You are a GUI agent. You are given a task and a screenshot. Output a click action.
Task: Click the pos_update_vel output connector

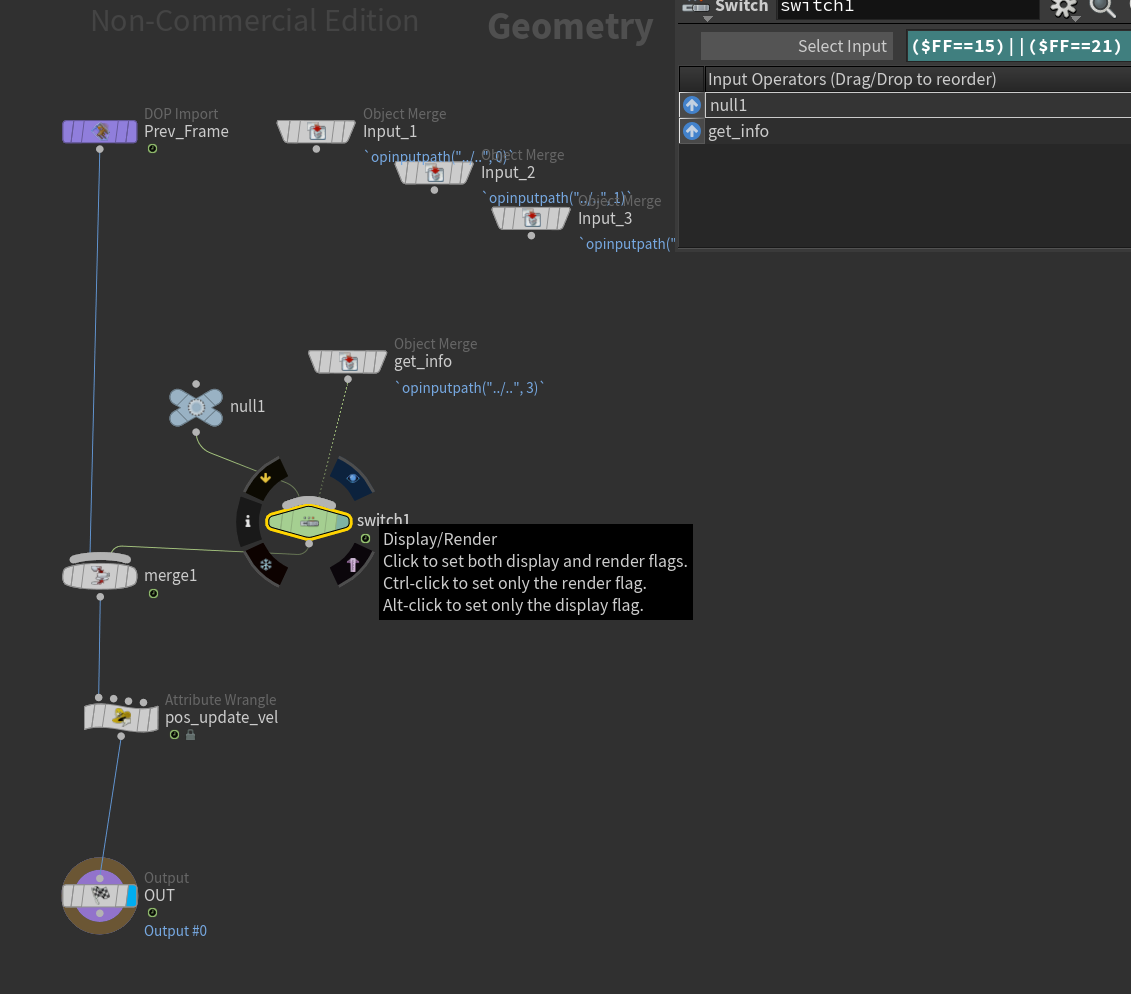click(x=121, y=736)
